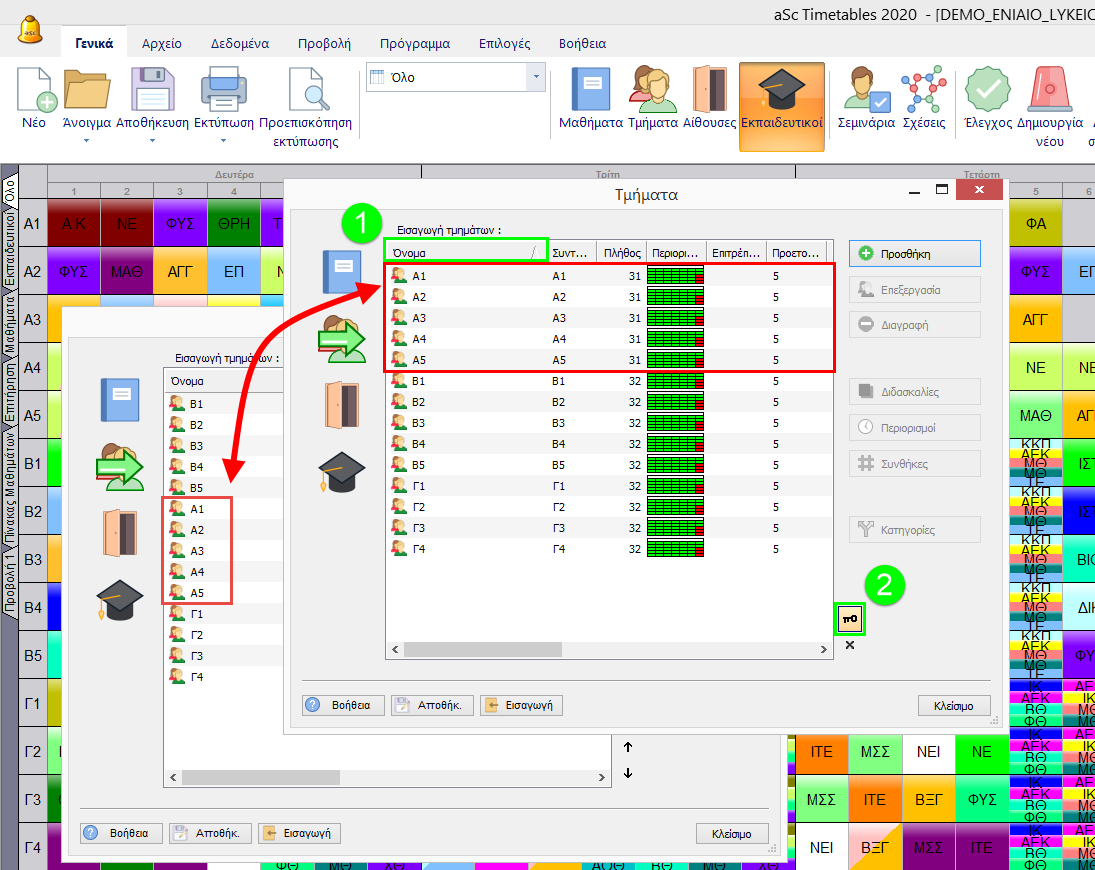Click the Εισαγωγή button in front dialog
This screenshot has height=870, width=1095.
click(521, 705)
